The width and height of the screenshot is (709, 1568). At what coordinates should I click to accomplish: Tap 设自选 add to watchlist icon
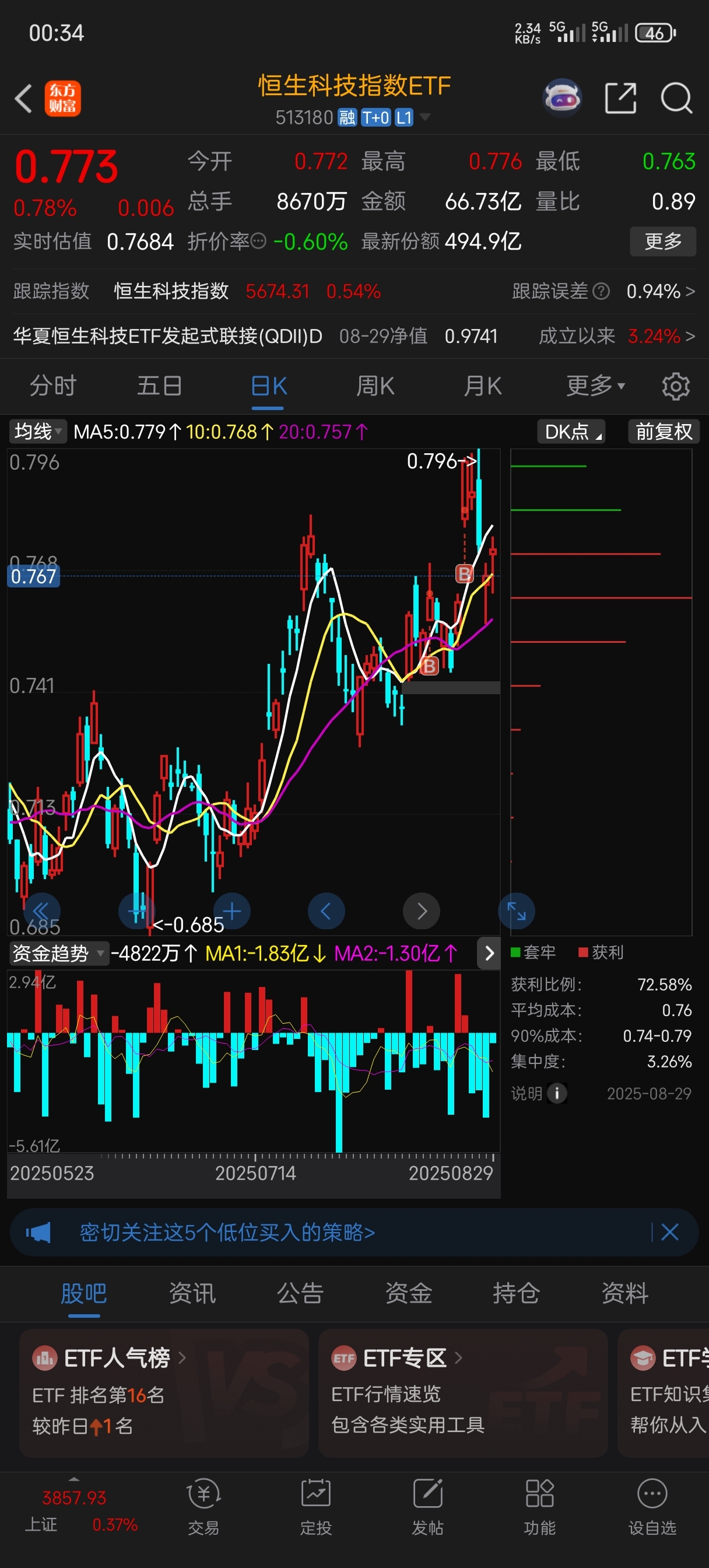[652, 1494]
